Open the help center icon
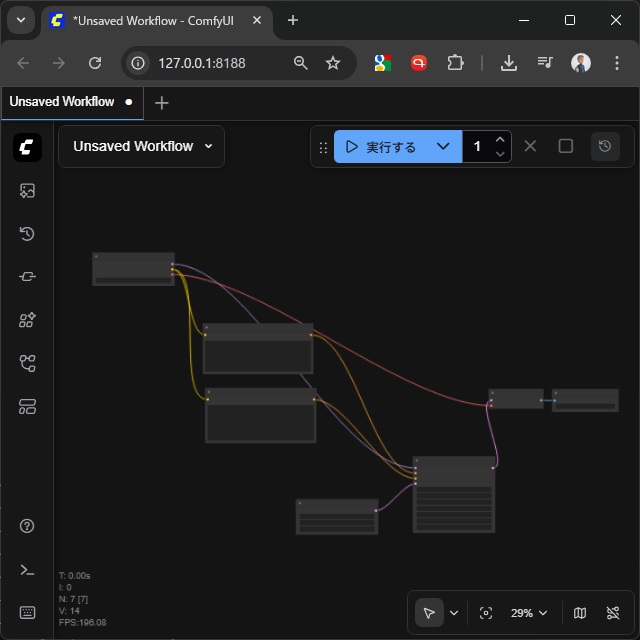Screen dimensions: 640x640 point(27,526)
